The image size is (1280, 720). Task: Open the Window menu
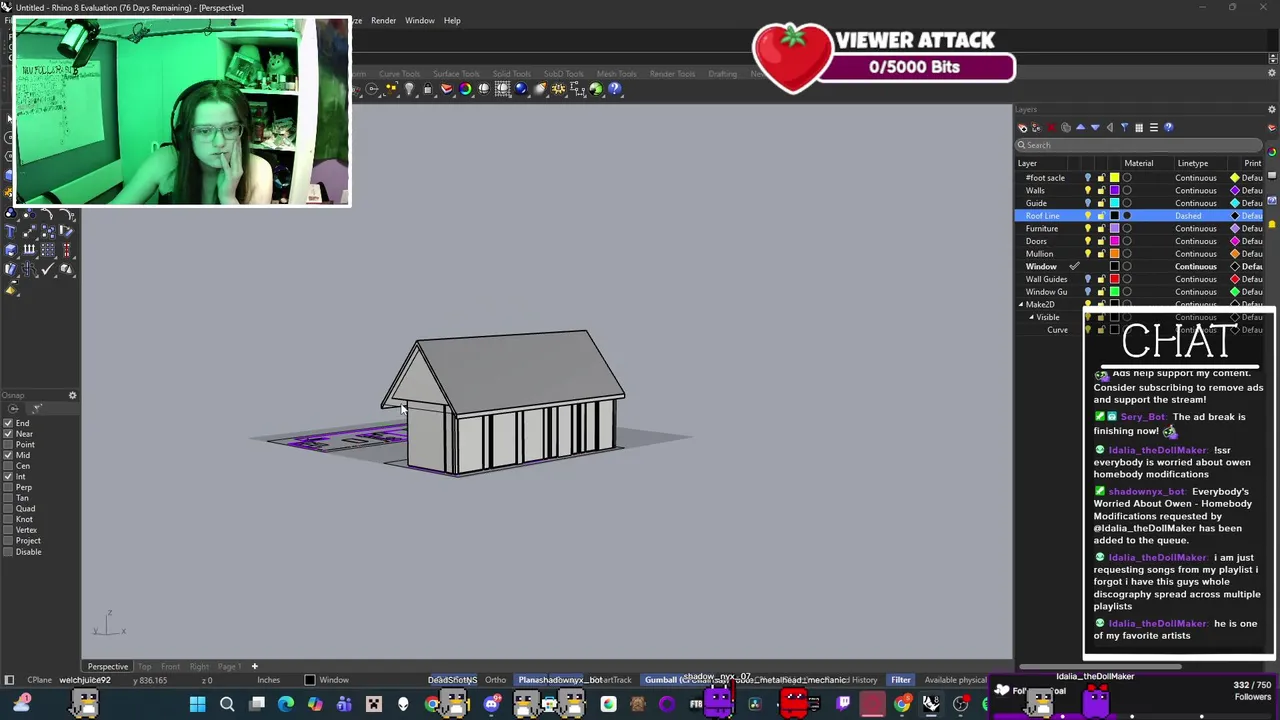(x=419, y=20)
